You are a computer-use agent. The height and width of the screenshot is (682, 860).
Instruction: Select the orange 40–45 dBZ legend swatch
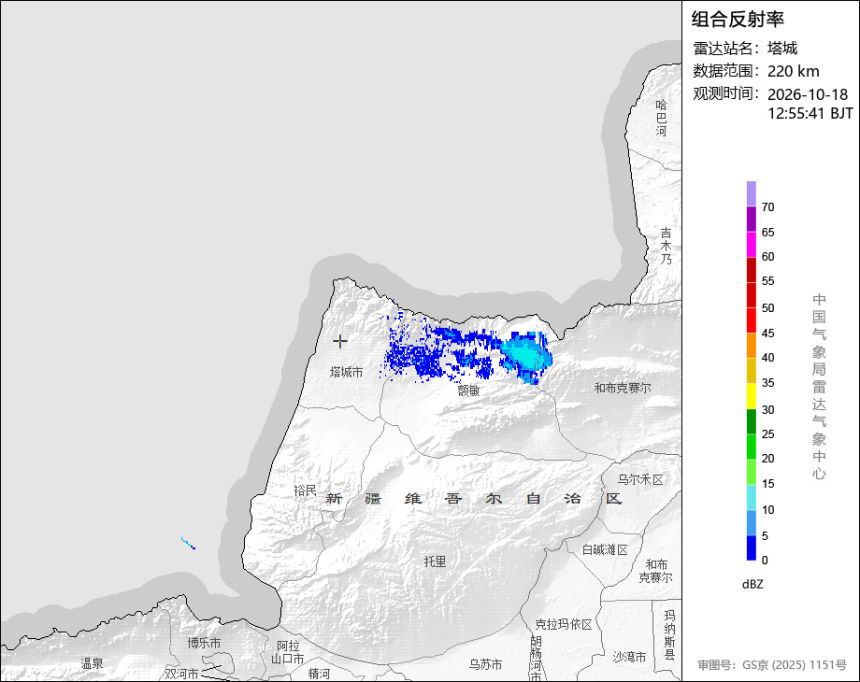751,346
